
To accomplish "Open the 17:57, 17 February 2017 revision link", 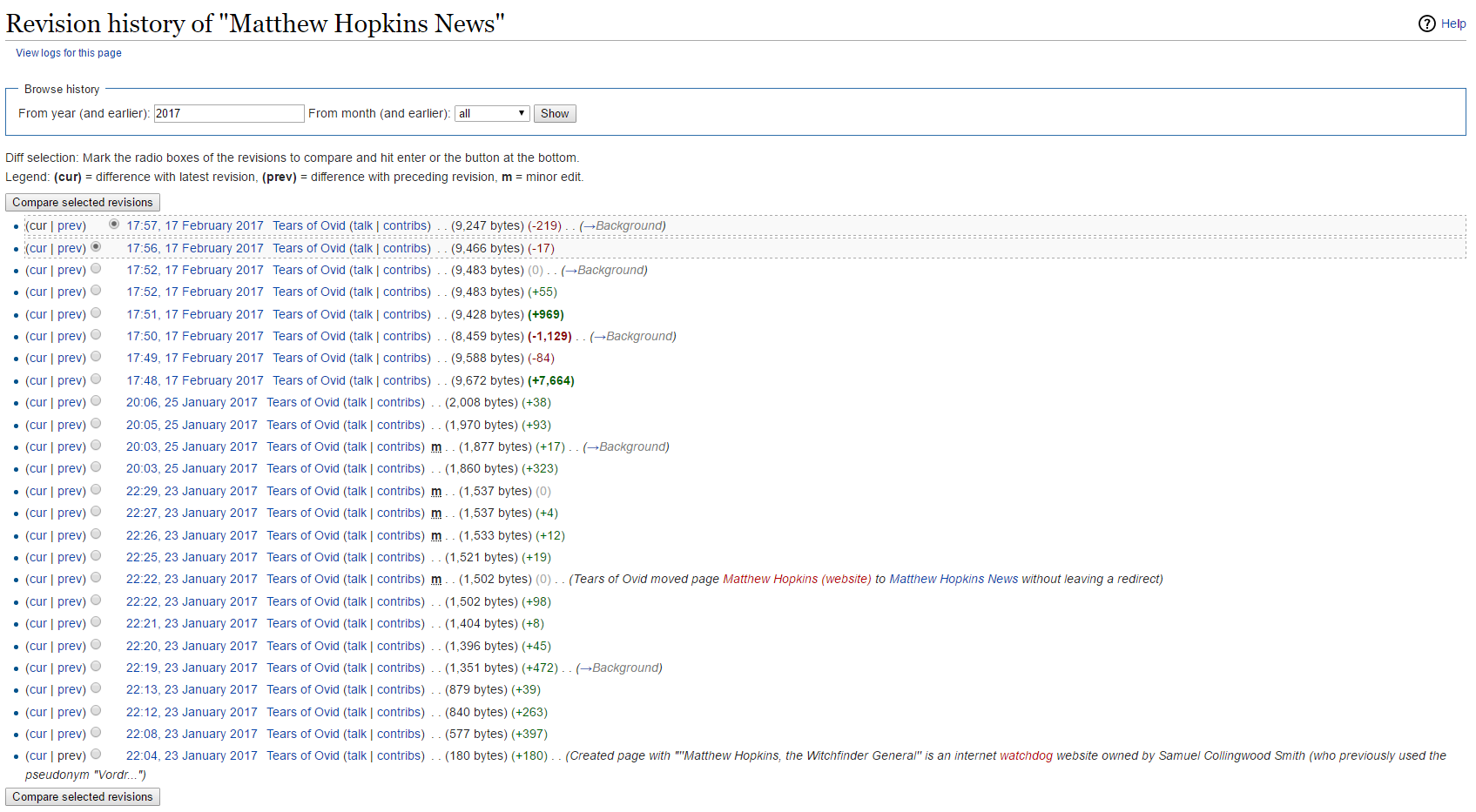I will 195,225.
